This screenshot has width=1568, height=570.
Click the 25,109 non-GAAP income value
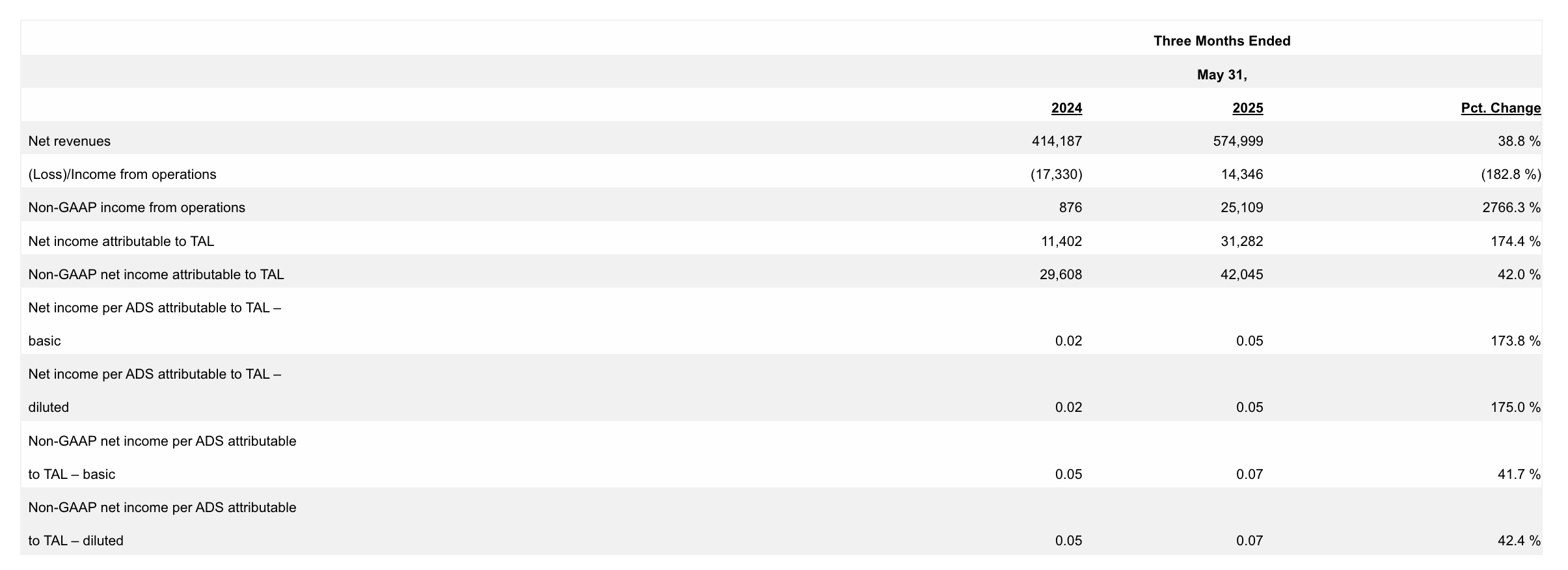click(x=1241, y=208)
